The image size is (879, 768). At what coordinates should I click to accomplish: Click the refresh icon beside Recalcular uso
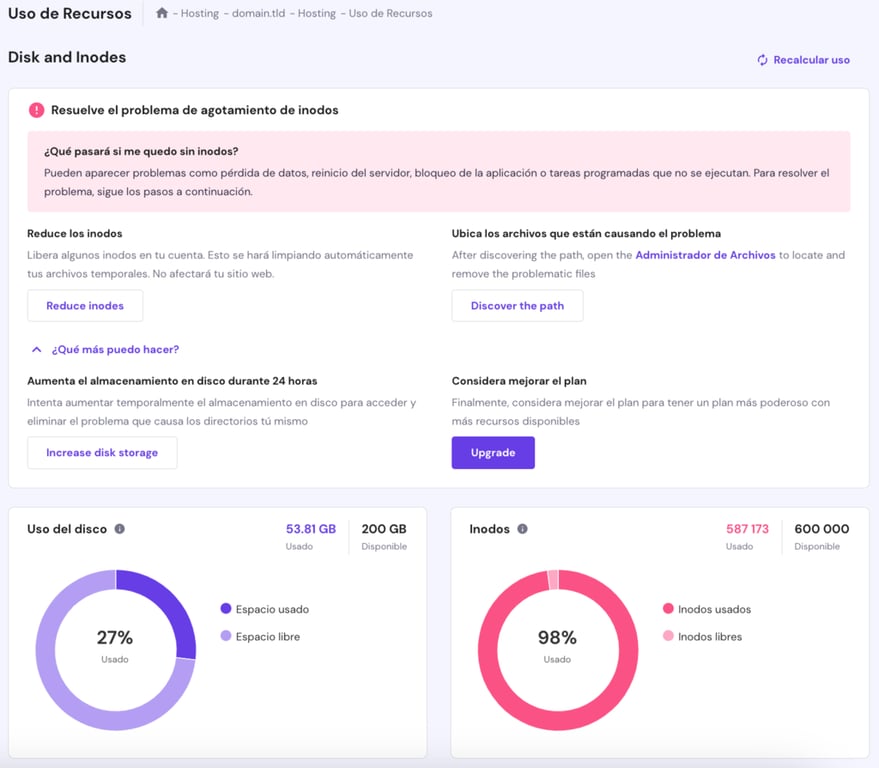click(x=761, y=60)
